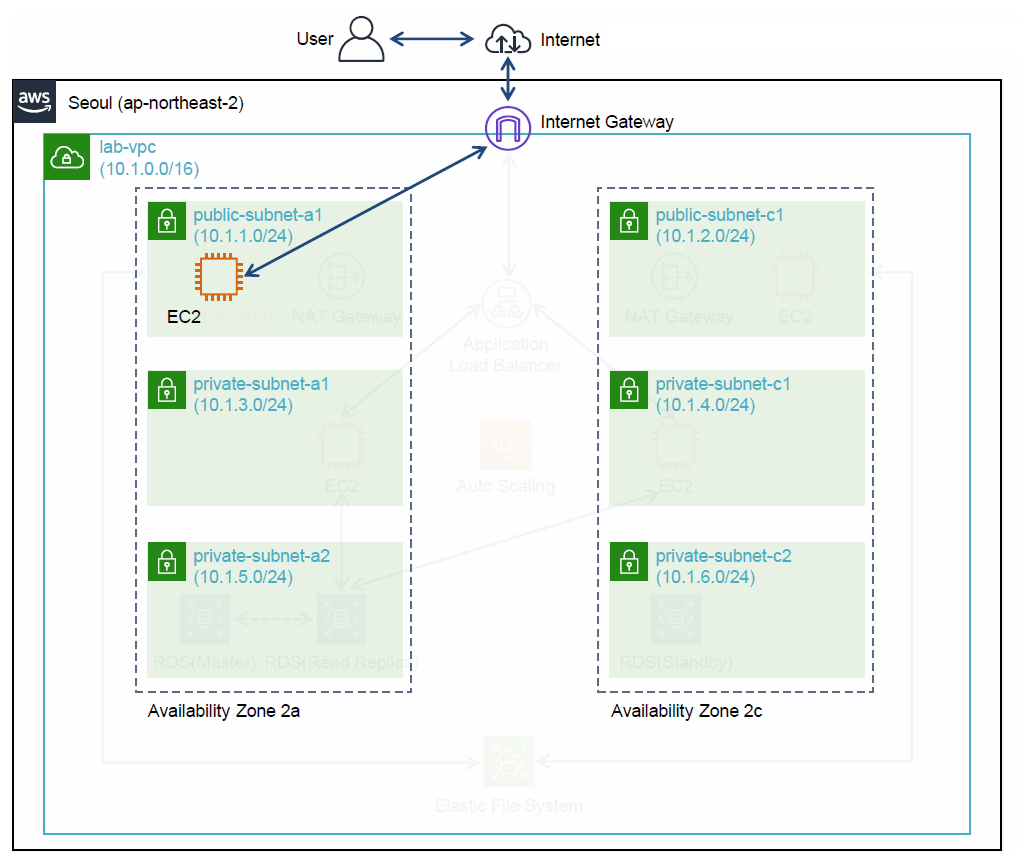Image resolution: width=1018 pixels, height=856 pixels.
Task: Click the 'Internet' text label
Action: pyautogui.click(x=570, y=40)
